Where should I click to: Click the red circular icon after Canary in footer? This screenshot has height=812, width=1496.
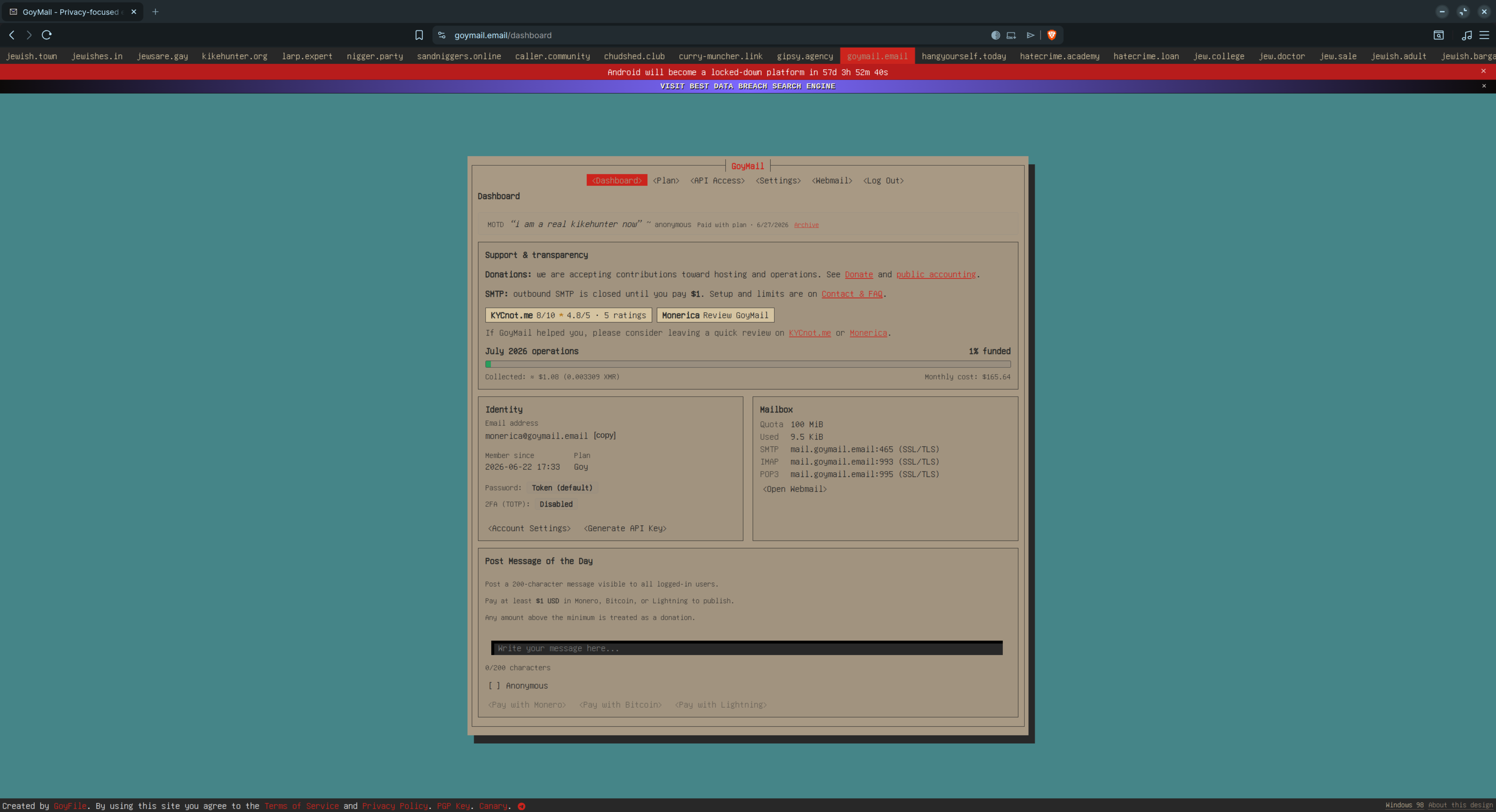[522, 806]
